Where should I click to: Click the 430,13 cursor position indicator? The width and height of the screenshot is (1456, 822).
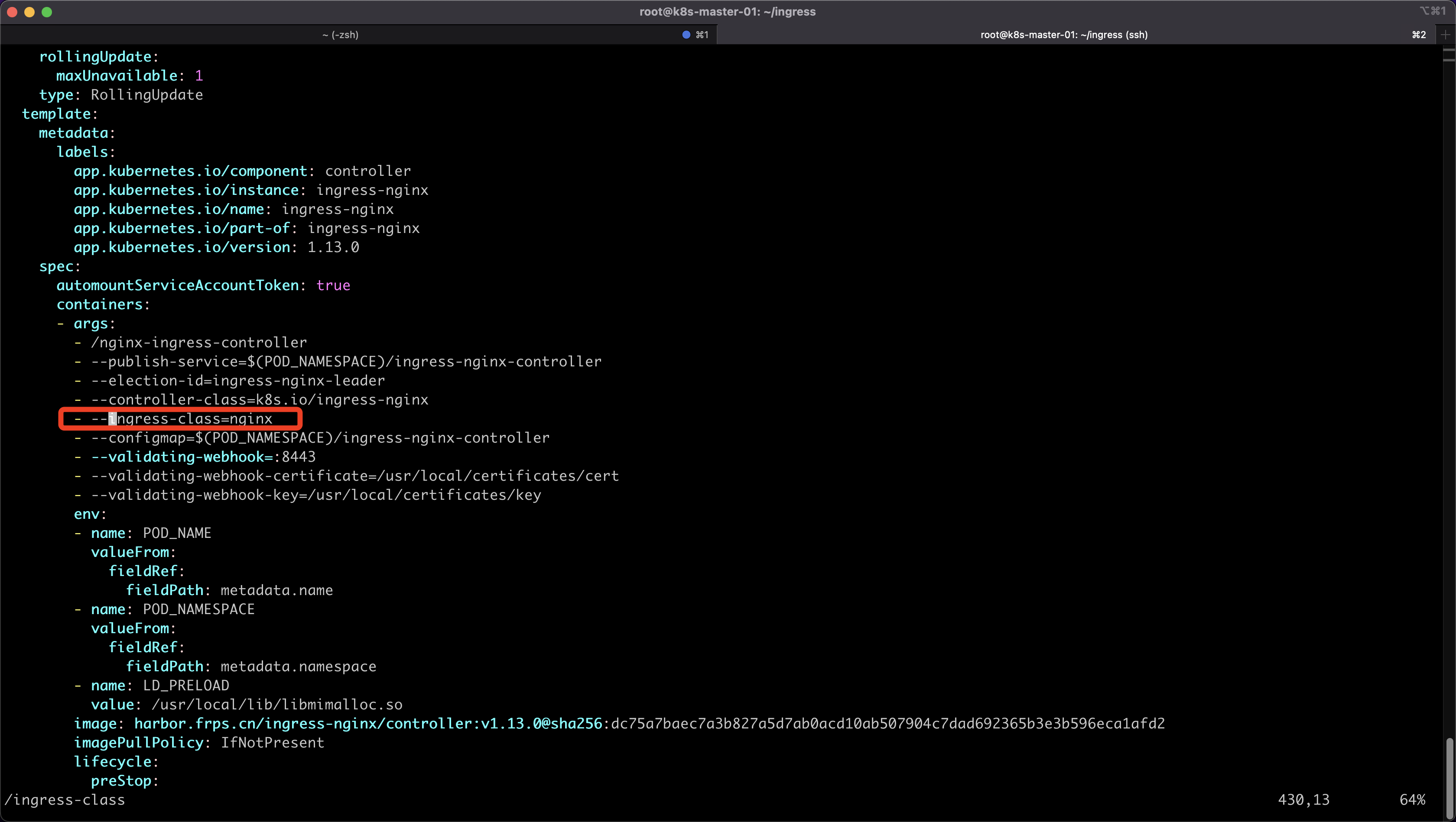1304,799
